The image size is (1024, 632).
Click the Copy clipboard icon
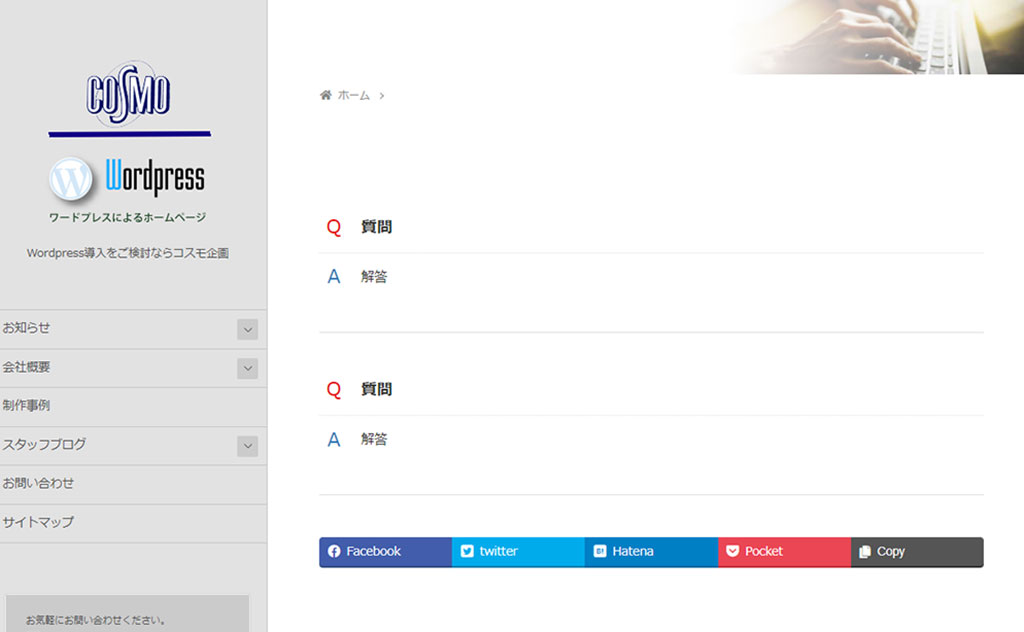[x=865, y=552]
